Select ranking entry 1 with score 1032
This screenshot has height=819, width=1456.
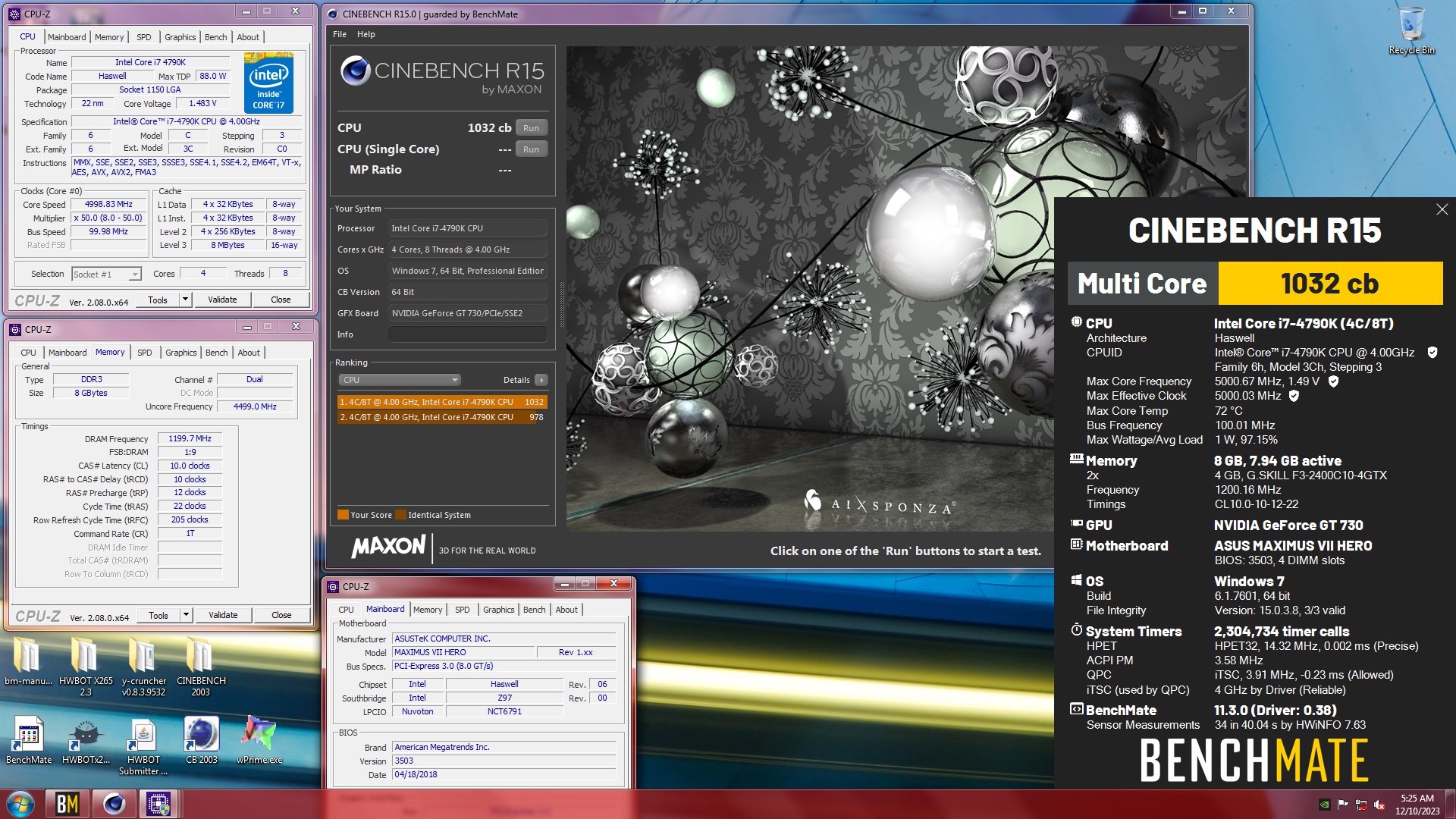pyautogui.click(x=442, y=402)
